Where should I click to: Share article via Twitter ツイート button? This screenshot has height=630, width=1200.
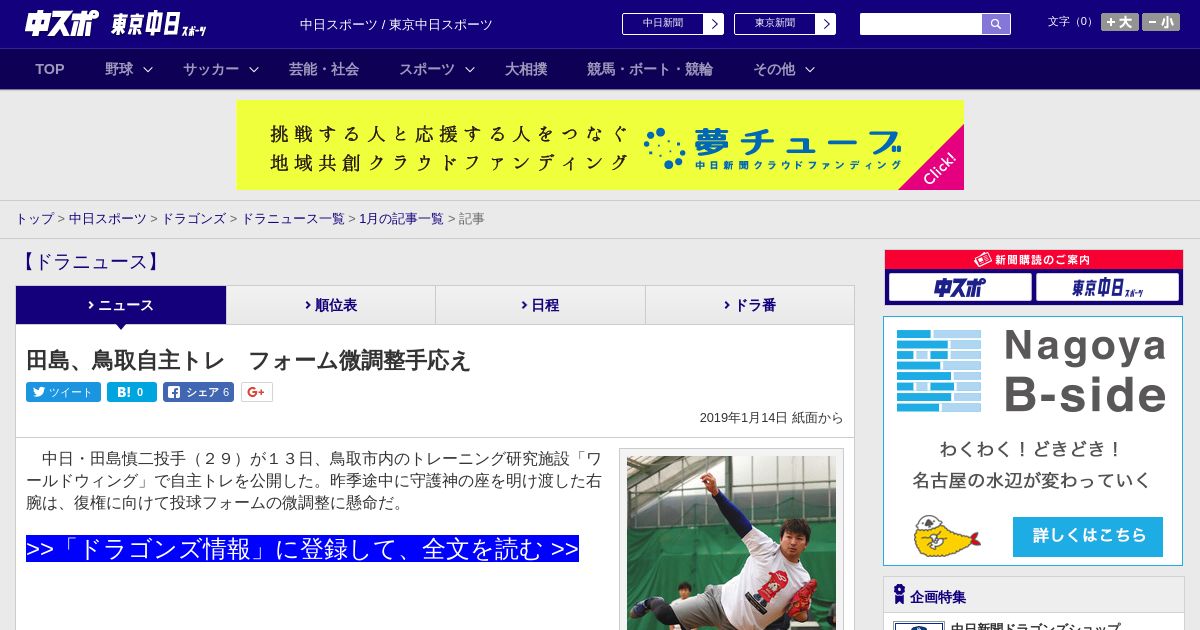click(63, 392)
